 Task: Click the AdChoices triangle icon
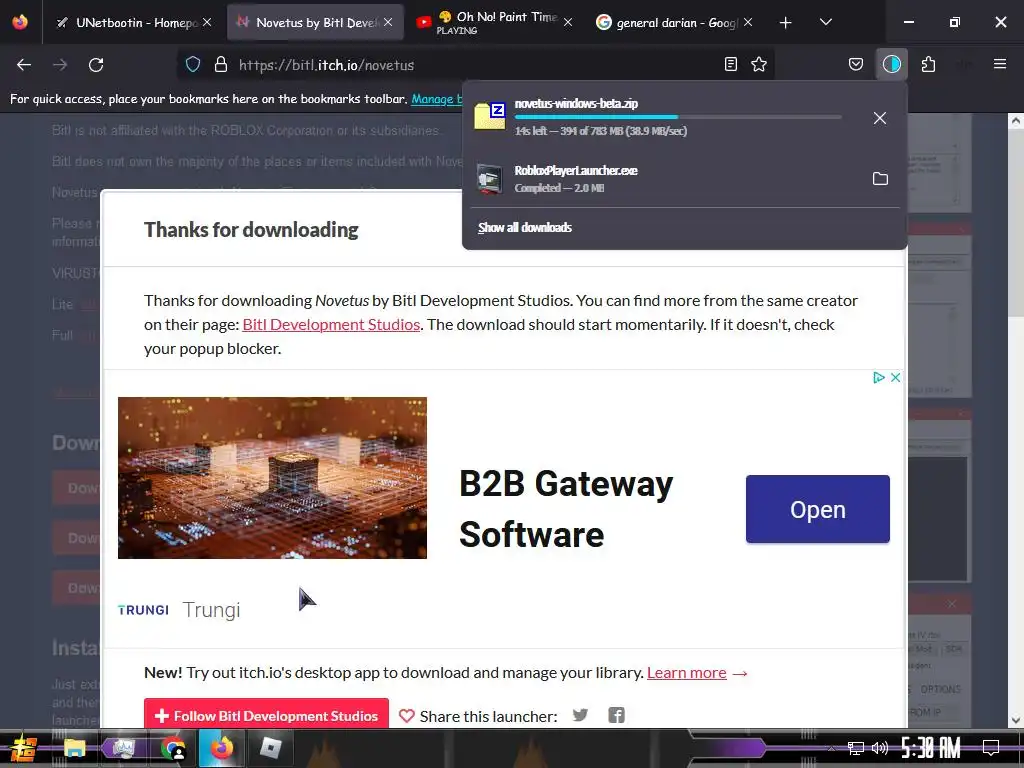click(x=878, y=377)
